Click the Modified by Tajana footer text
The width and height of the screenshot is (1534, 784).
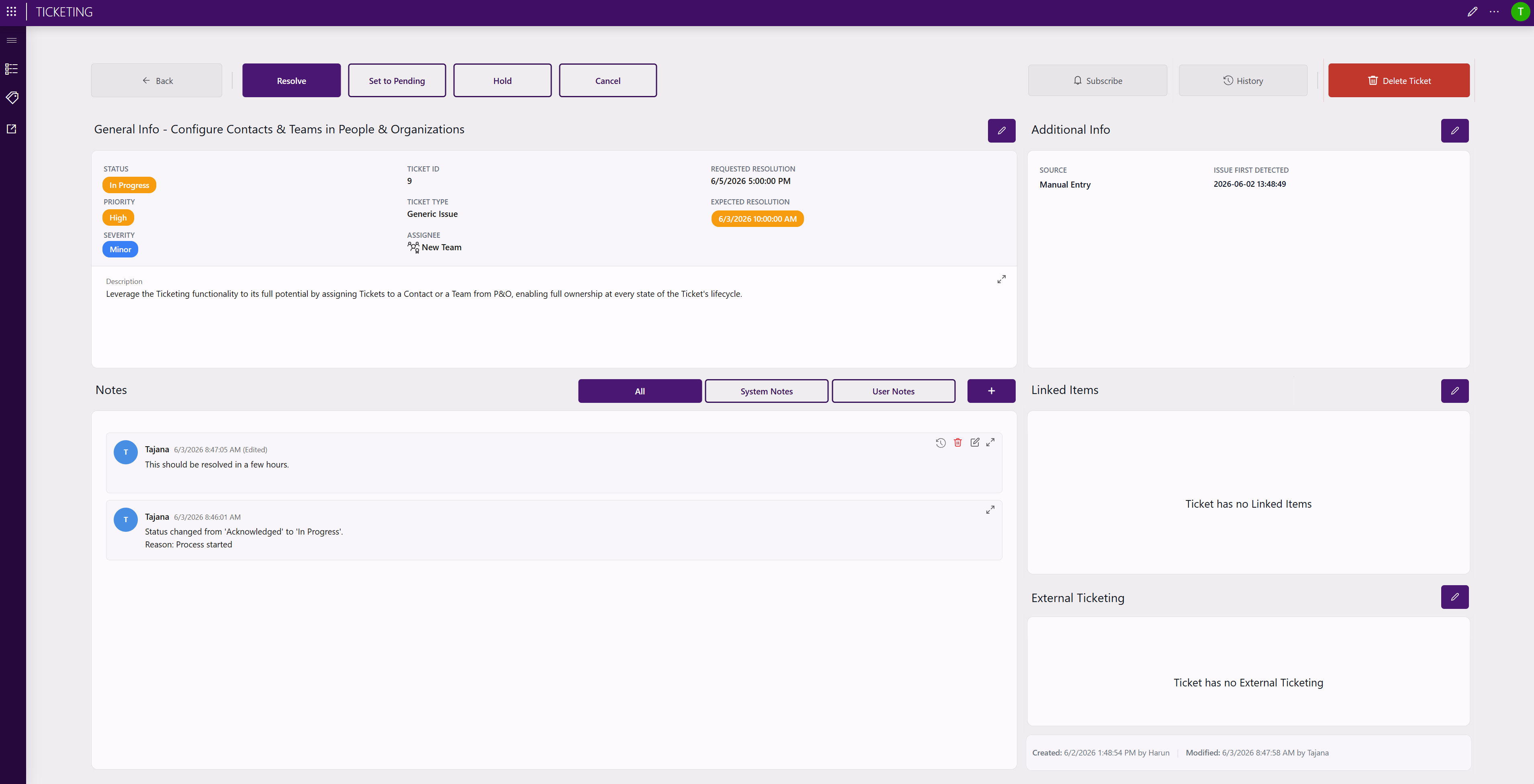(x=1257, y=752)
